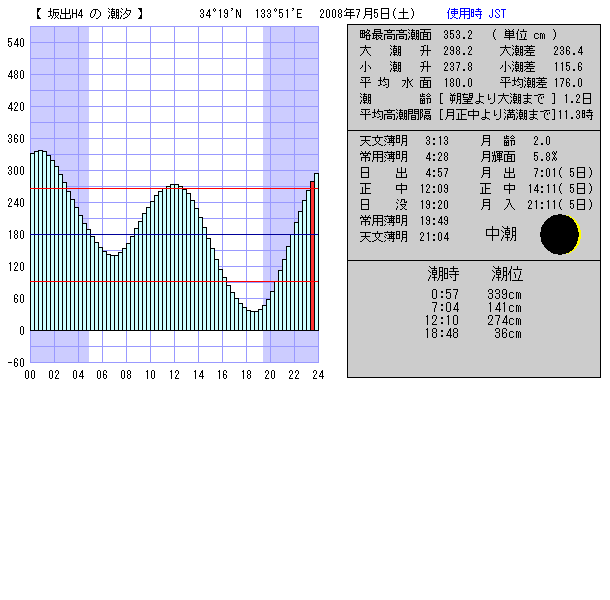Click the tide time 7:04
This screenshot has height=600, width=610.
click(445, 307)
